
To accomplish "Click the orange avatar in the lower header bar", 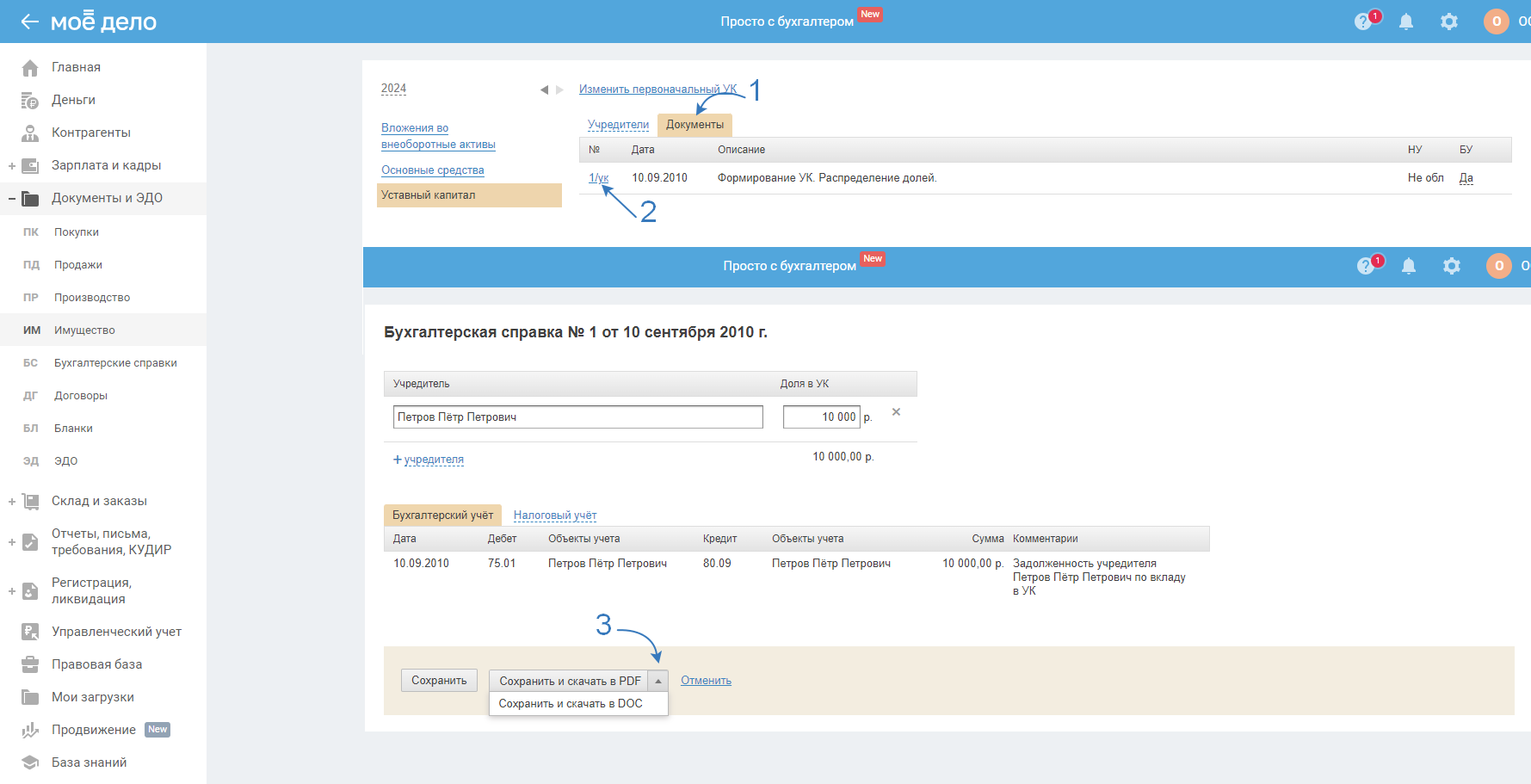I will (x=1499, y=266).
